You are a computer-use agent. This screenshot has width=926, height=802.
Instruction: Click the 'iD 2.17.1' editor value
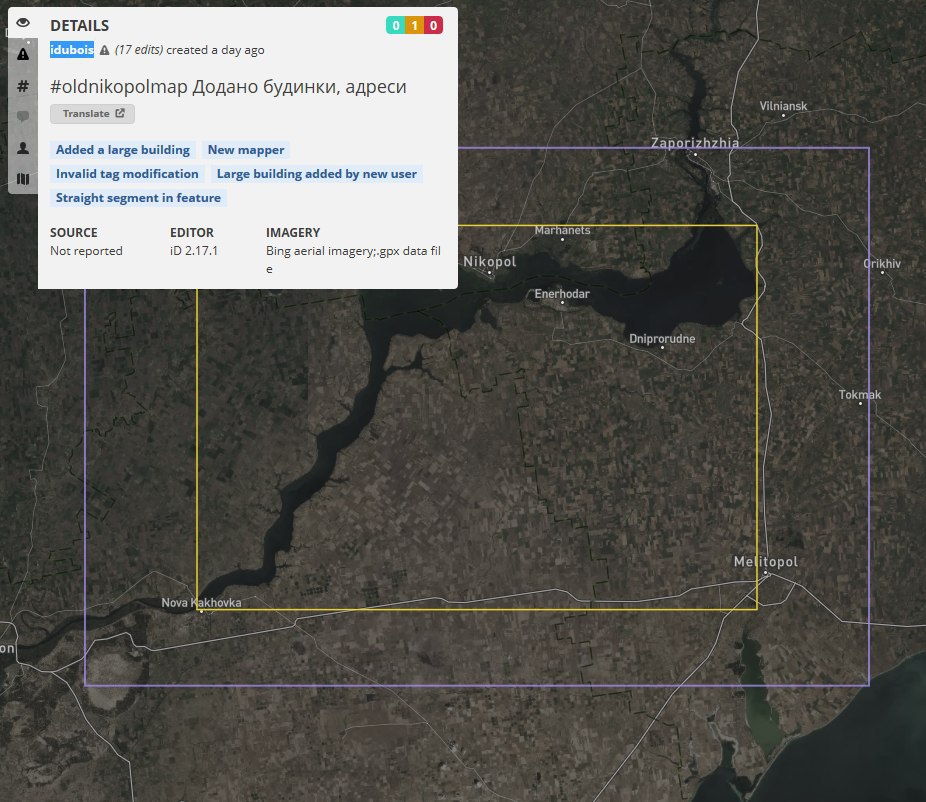click(194, 251)
